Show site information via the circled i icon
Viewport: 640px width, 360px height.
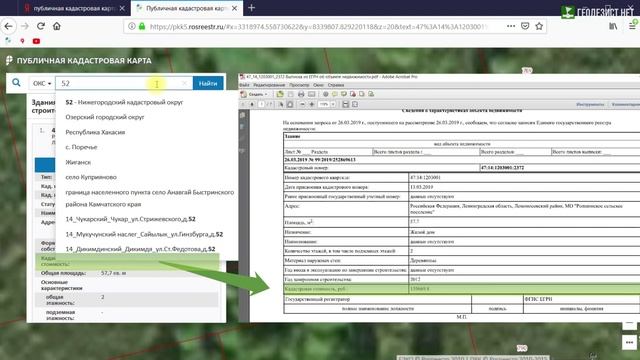(132, 27)
